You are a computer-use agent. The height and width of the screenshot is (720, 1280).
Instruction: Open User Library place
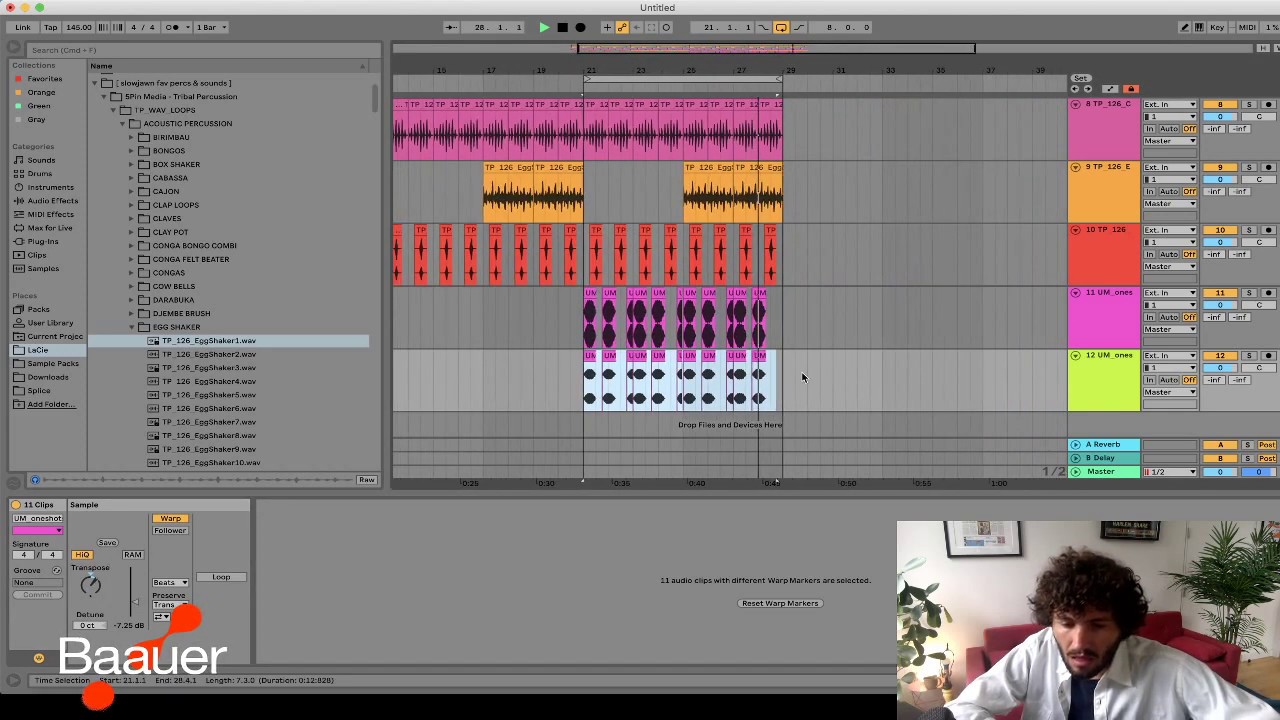pos(50,323)
